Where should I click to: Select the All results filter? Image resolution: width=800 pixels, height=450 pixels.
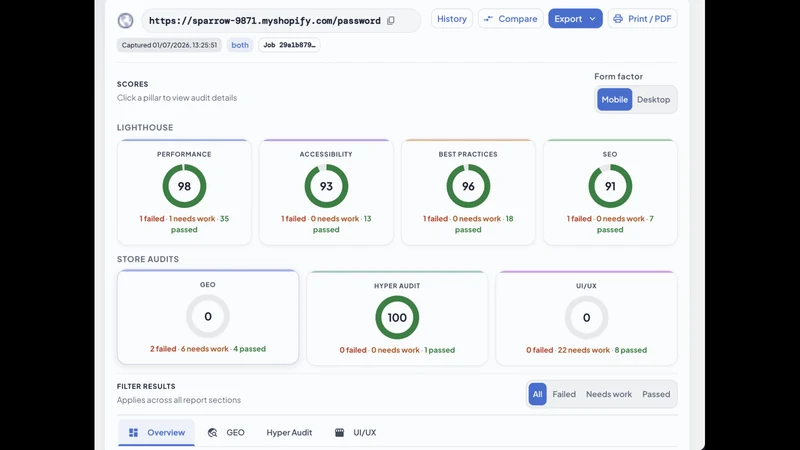537,394
